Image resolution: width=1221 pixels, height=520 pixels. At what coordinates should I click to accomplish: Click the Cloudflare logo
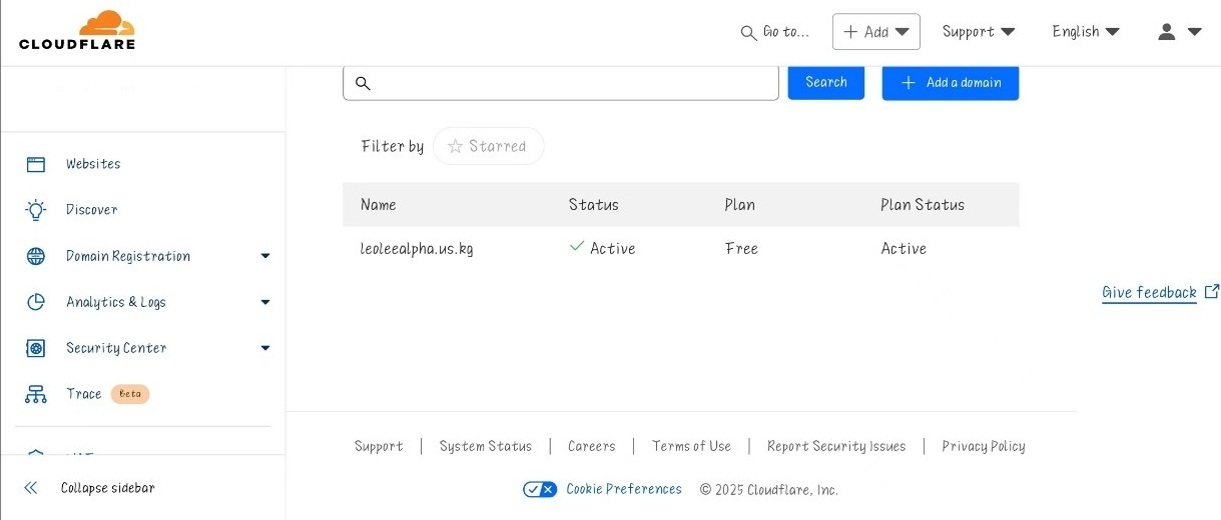point(77,30)
